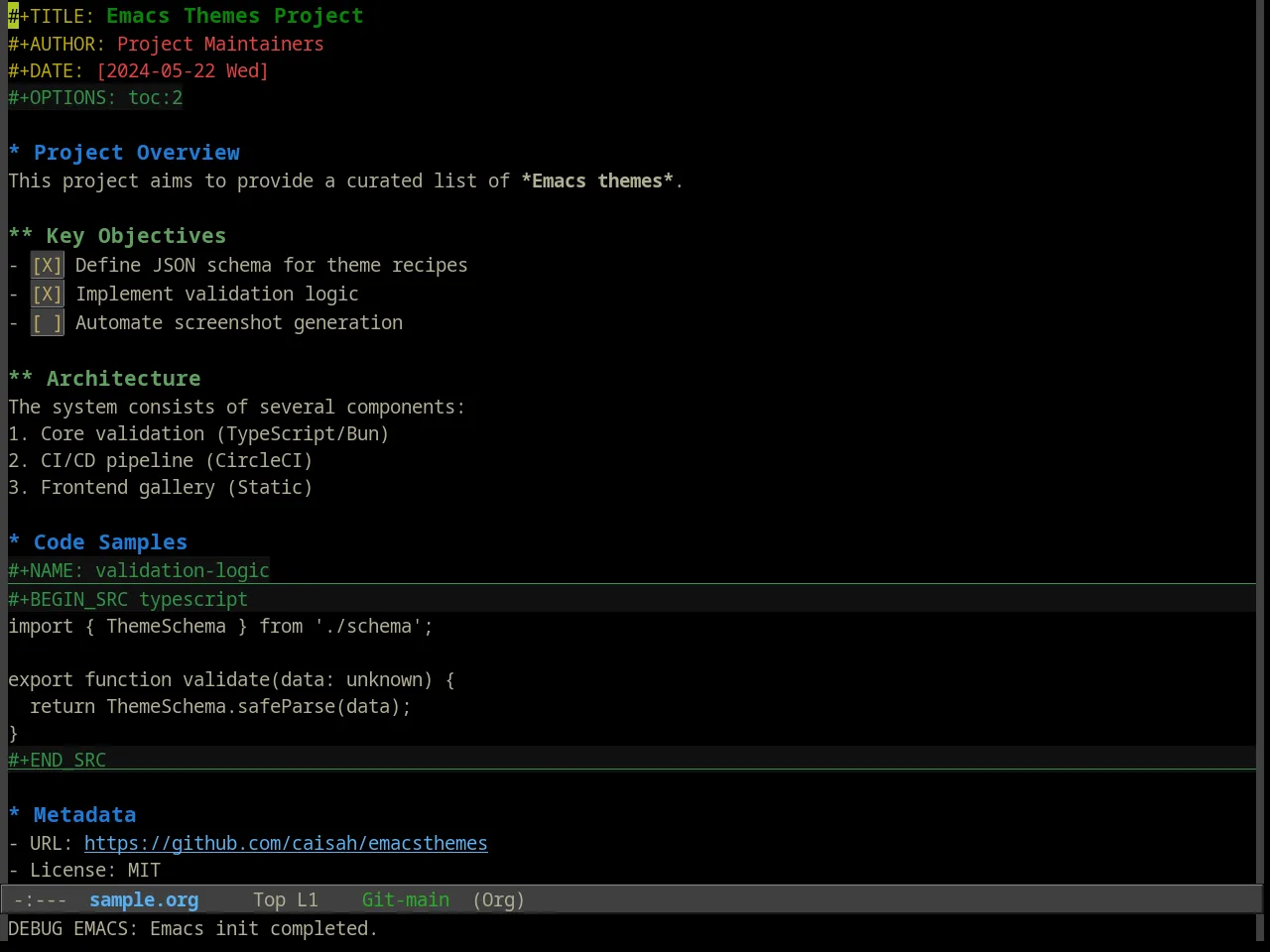
Task: Click the import ThemeSchema code line
Action: 220,627
